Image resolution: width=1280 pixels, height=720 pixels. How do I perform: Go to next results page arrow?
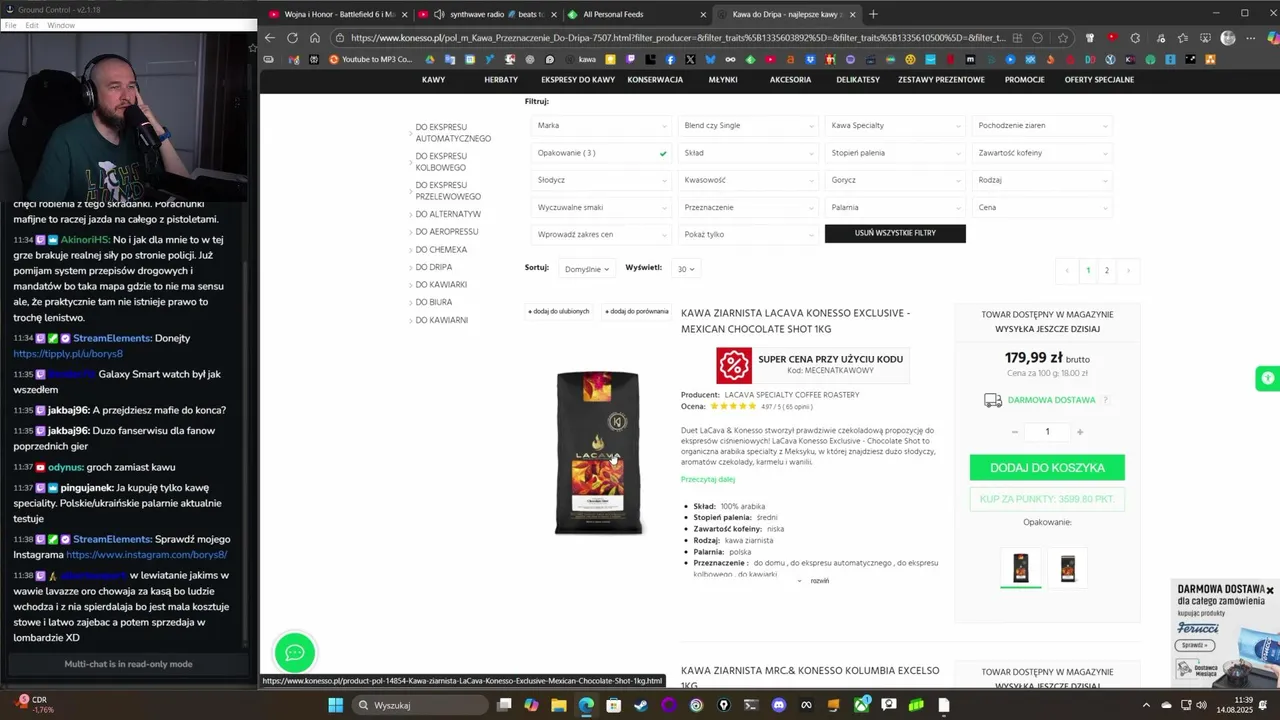click(1128, 270)
